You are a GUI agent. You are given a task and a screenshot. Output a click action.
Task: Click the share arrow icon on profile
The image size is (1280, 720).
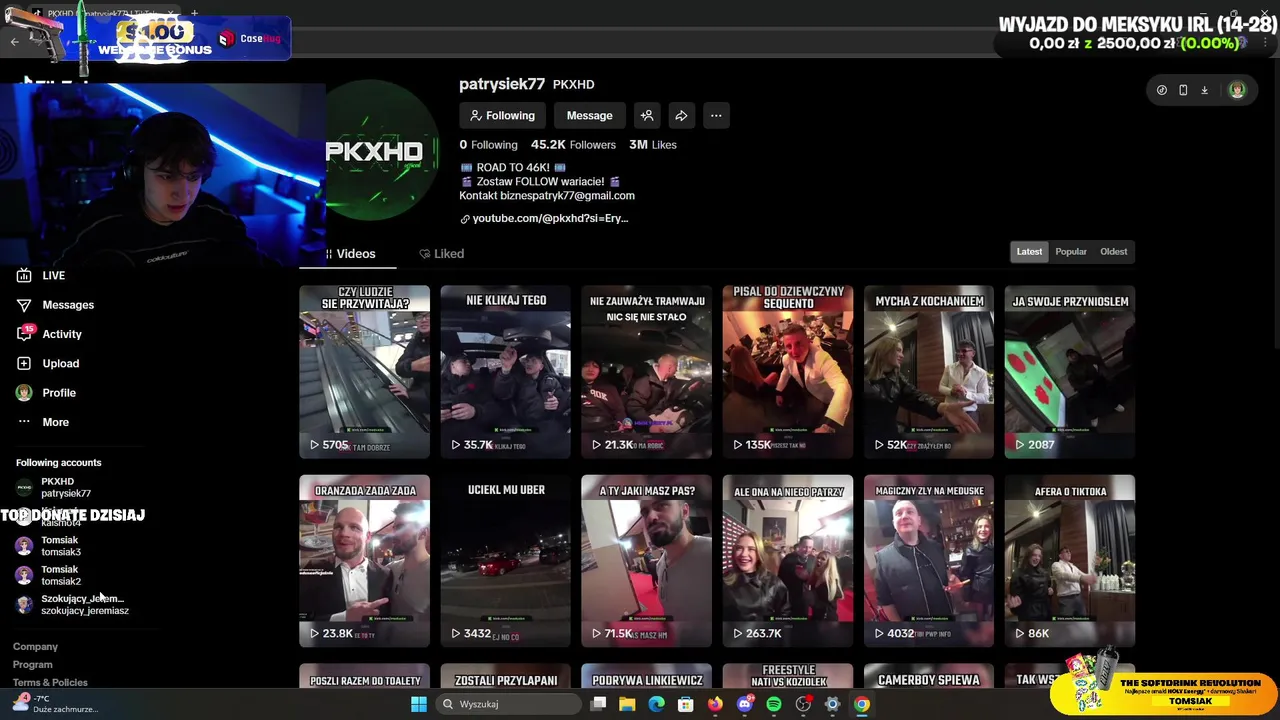tap(681, 116)
